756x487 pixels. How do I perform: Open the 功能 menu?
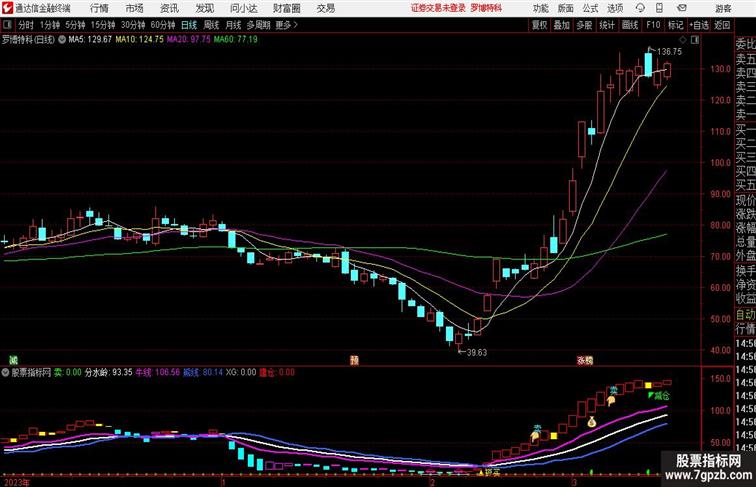pos(540,8)
